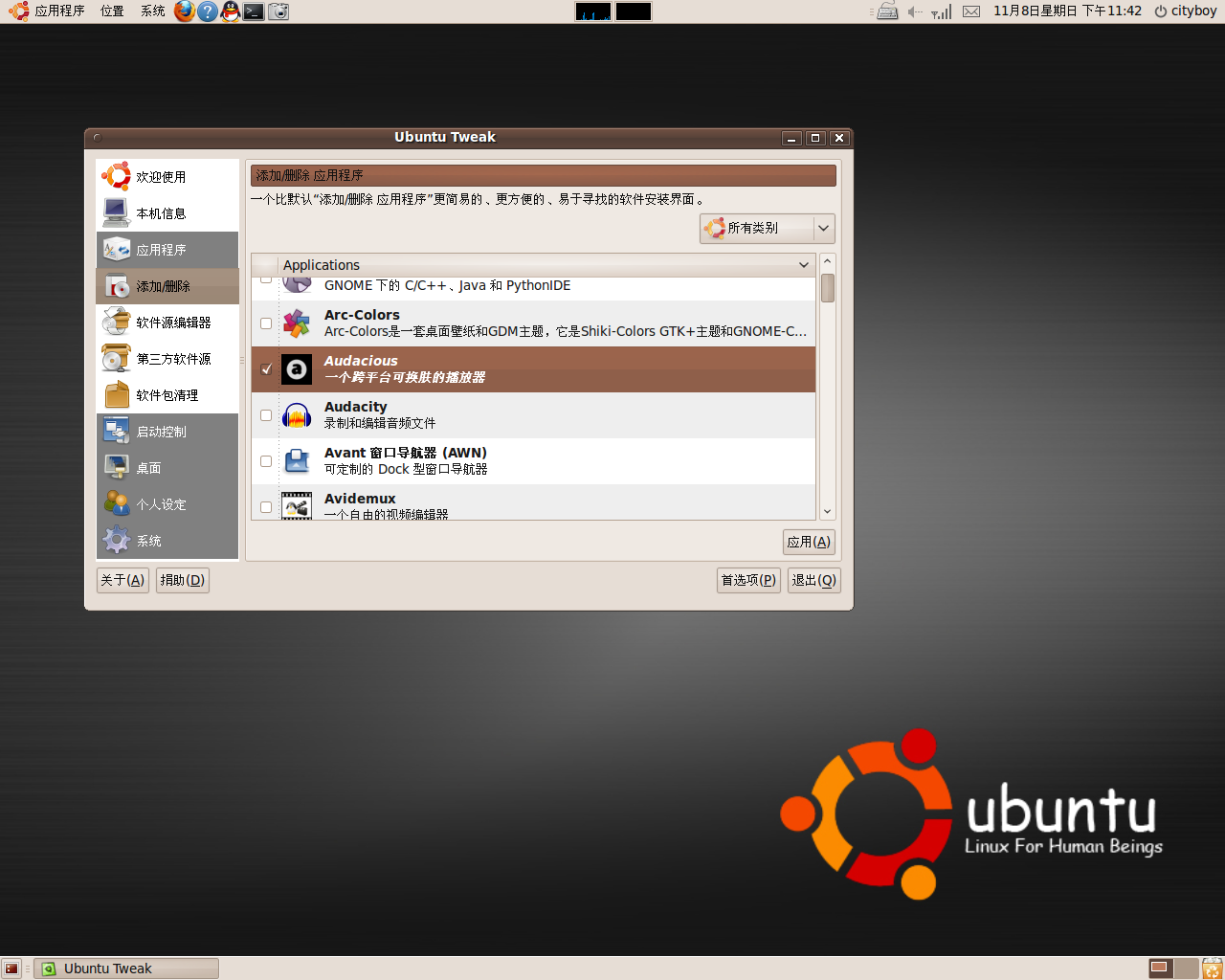The width and height of the screenshot is (1225, 980).
Task: Click the scrollbar down arrow in app list
Action: coord(828,512)
